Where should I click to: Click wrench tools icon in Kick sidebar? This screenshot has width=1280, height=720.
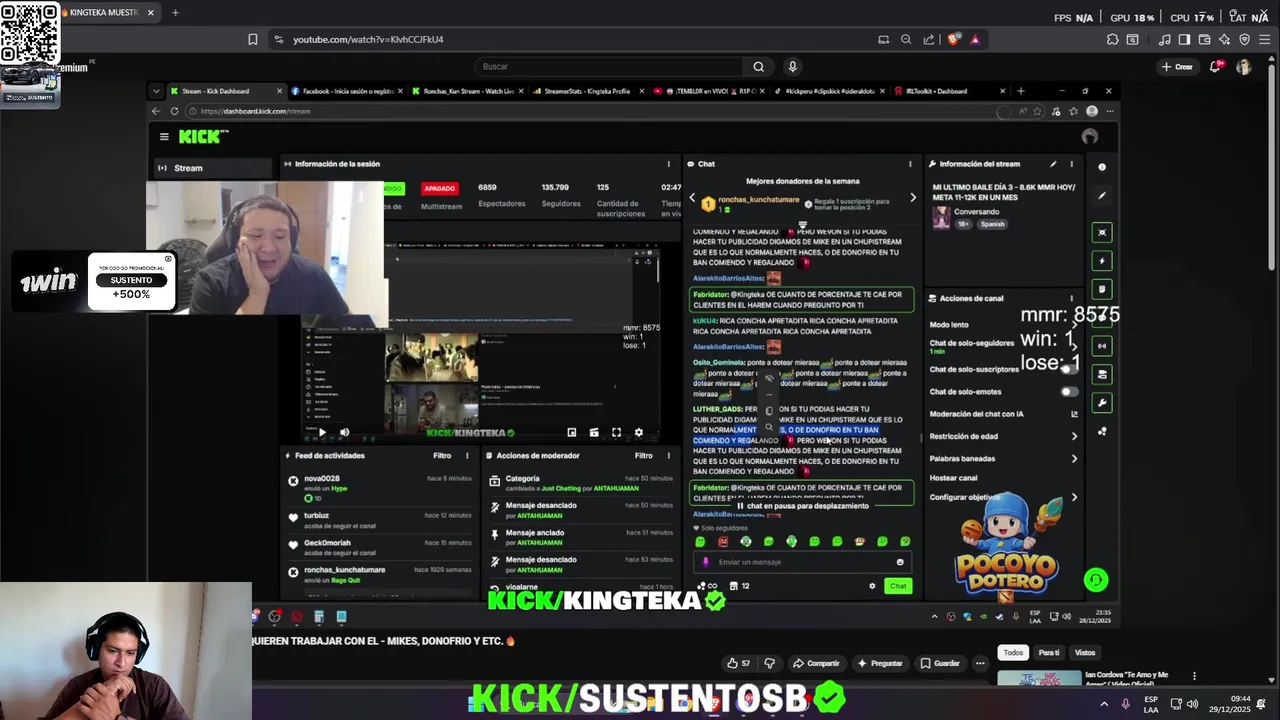click(1102, 403)
